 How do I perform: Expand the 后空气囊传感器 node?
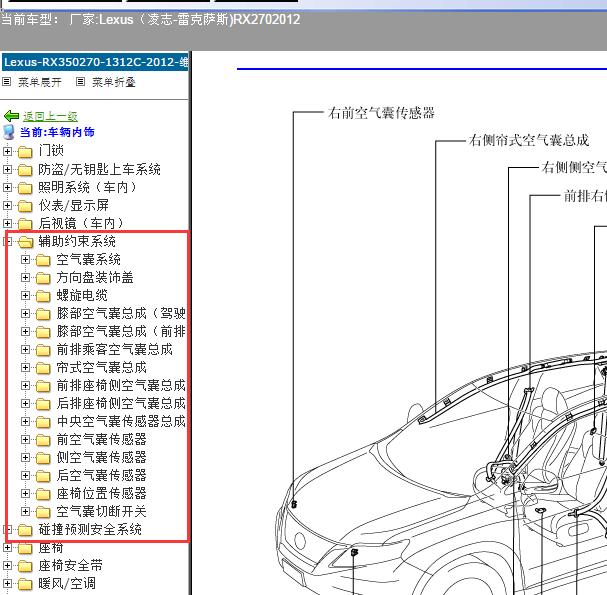pos(25,475)
